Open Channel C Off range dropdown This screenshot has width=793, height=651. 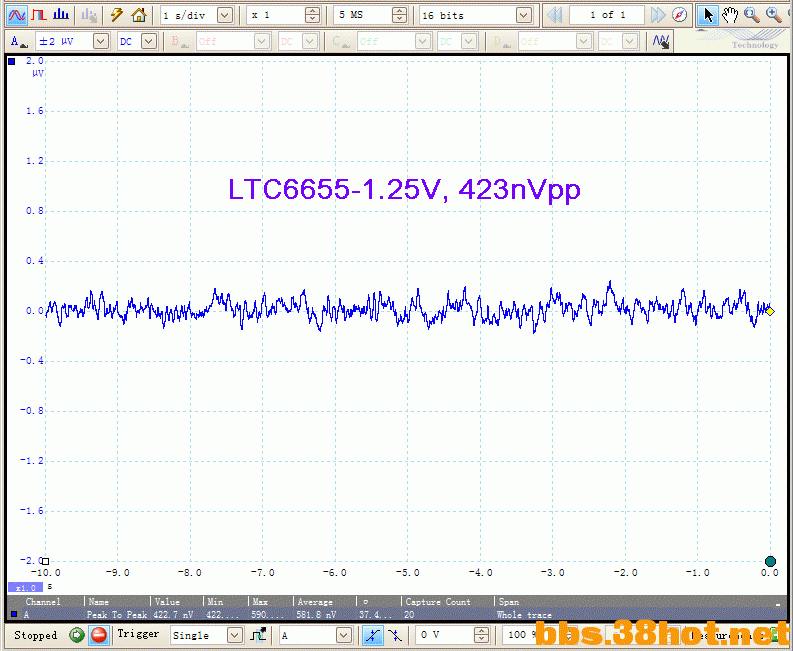pos(423,41)
